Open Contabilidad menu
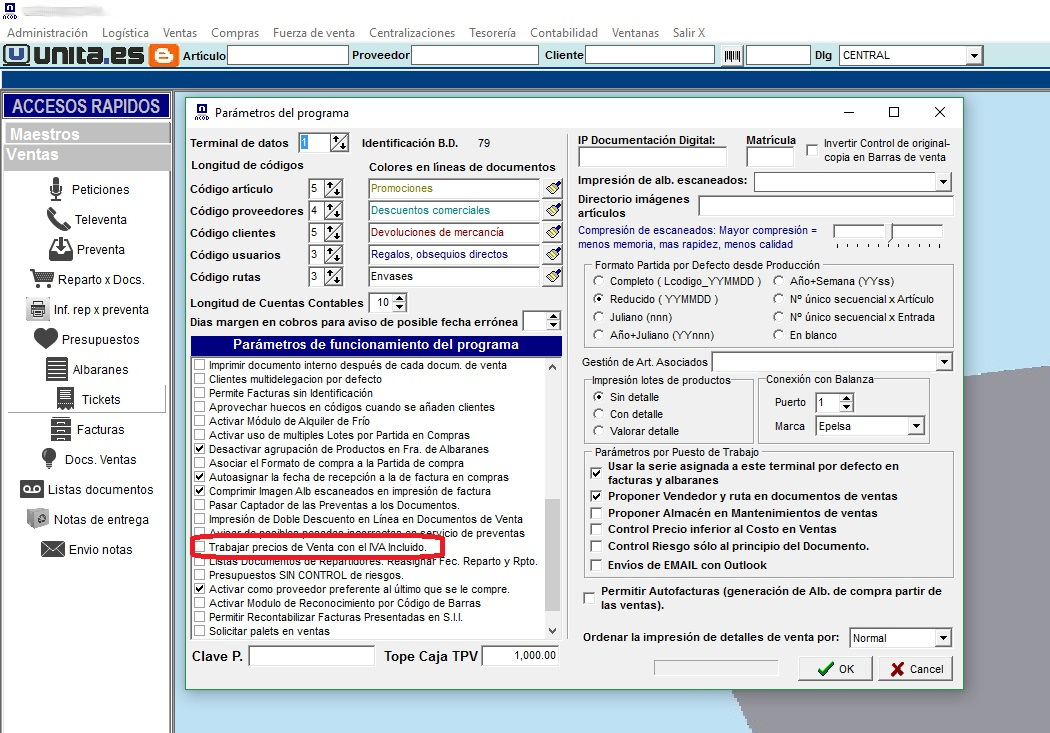 564,33
